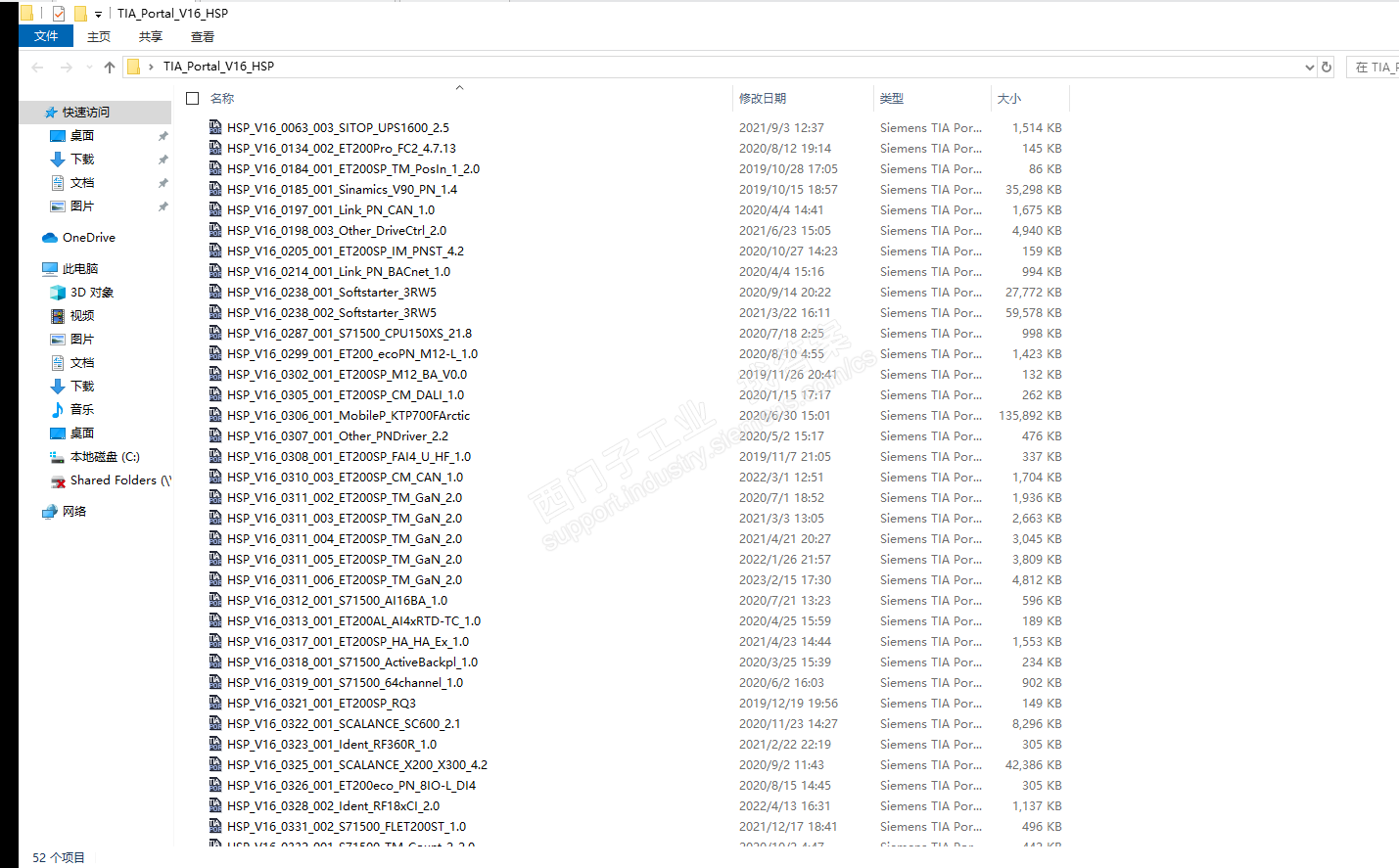This screenshot has height=868, width=1399.
Task: Click the file icon of HSP_V16_0306_001_MobileP_KTP700FArctic
Action: [x=215, y=415]
